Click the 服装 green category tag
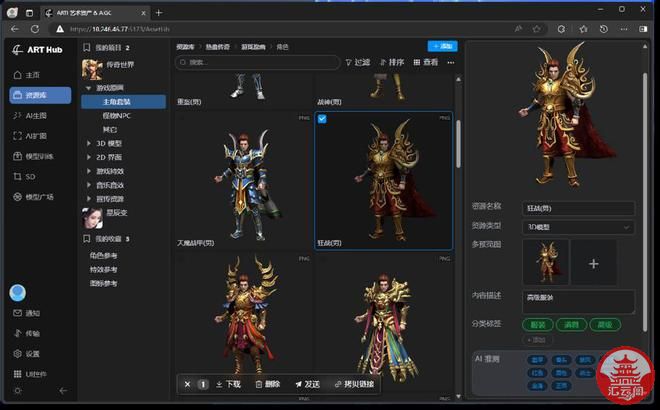The height and width of the screenshot is (410, 660). (x=538, y=325)
